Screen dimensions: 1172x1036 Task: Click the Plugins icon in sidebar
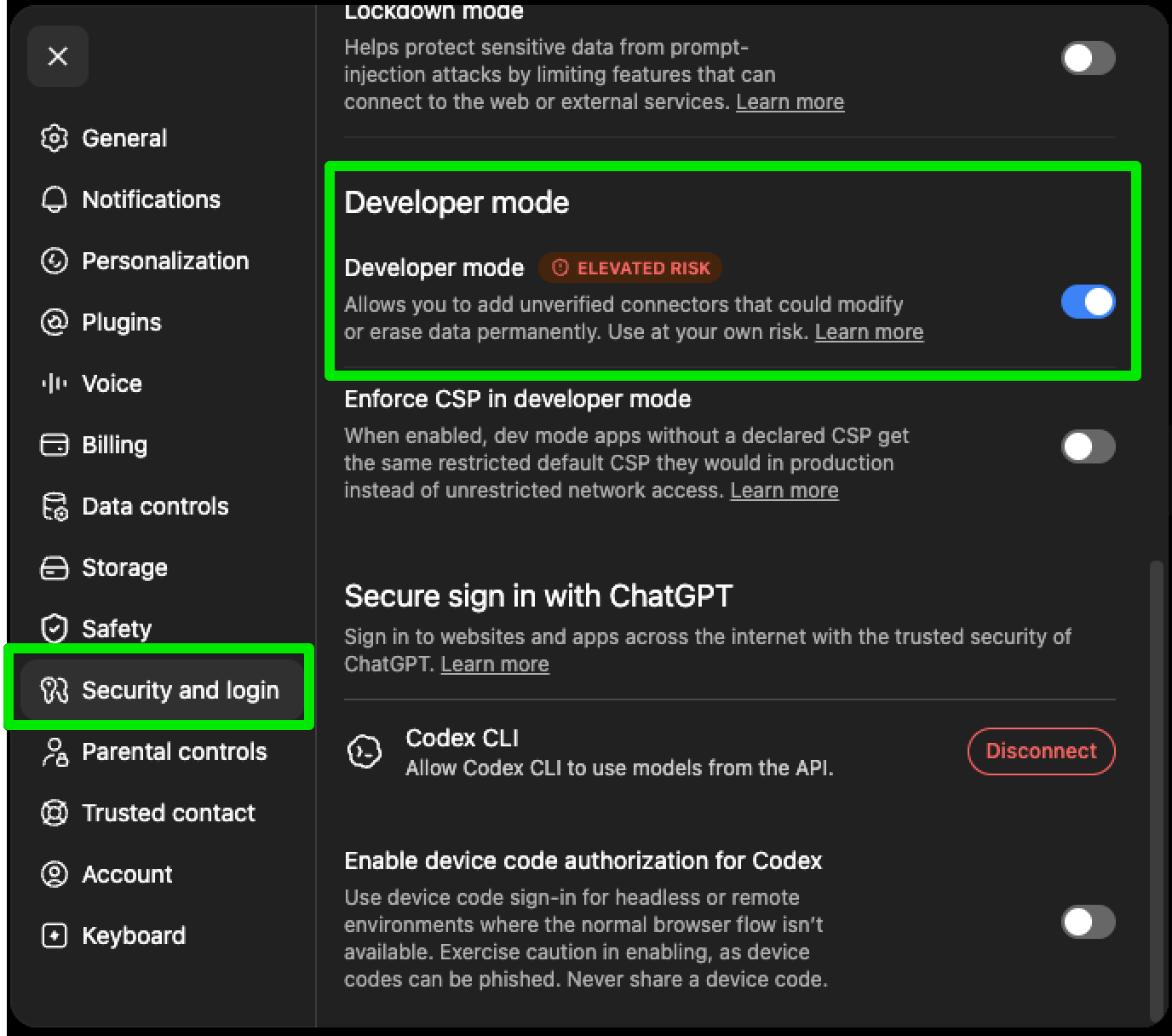click(55, 322)
